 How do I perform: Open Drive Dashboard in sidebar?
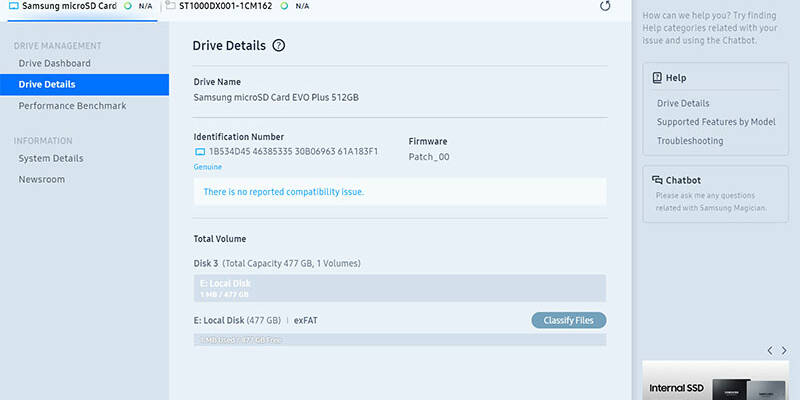coord(55,63)
